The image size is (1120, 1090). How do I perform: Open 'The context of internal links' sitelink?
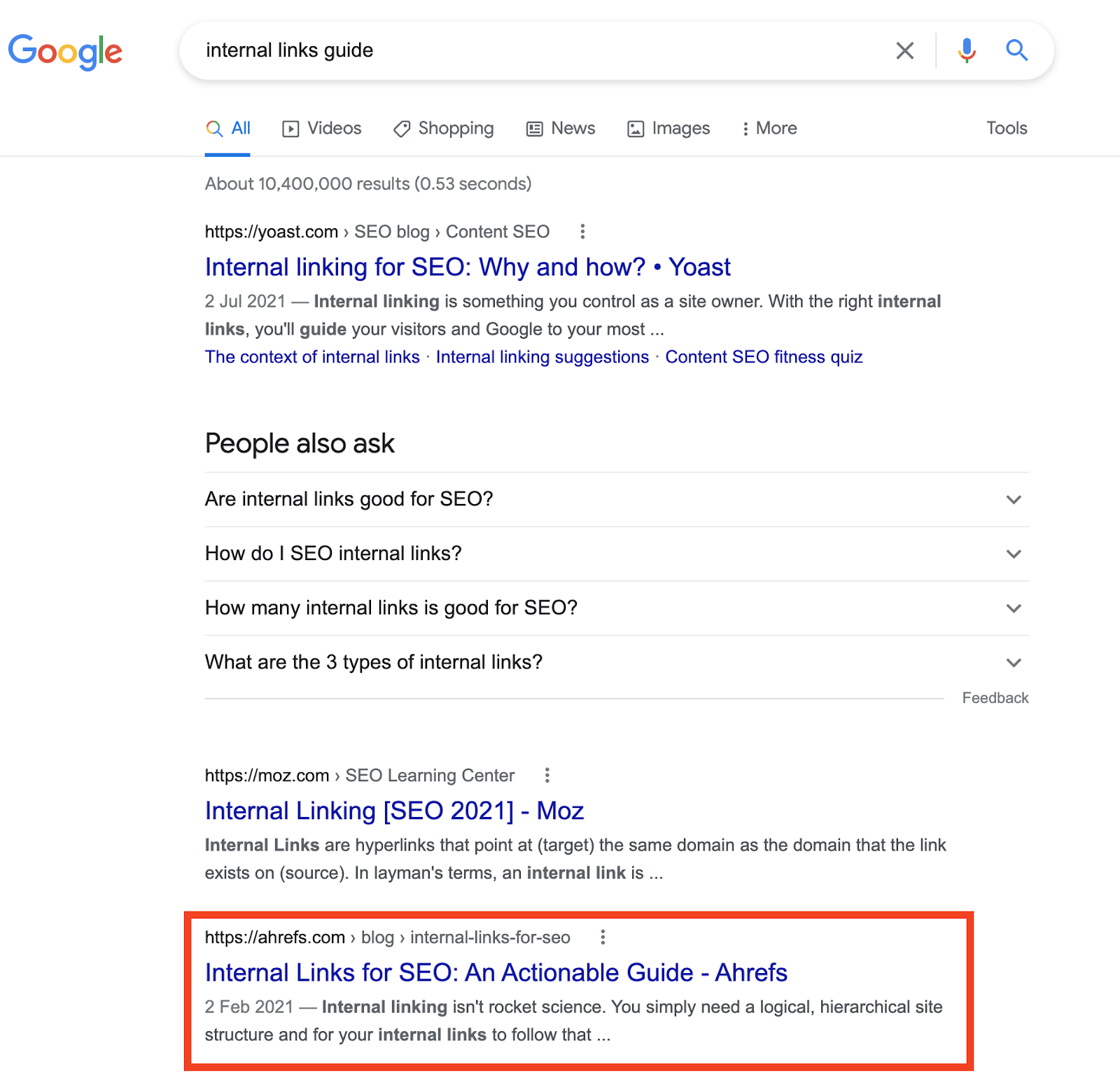(312, 357)
